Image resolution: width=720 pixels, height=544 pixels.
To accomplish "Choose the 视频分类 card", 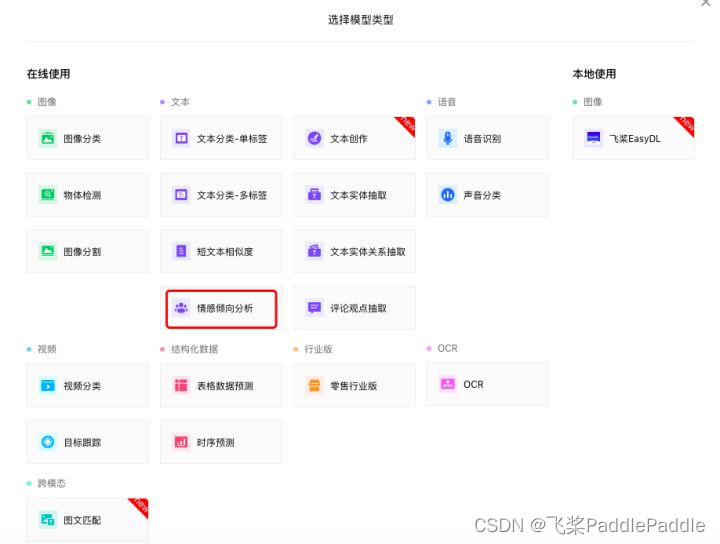I will pyautogui.click(x=88, y=386).
